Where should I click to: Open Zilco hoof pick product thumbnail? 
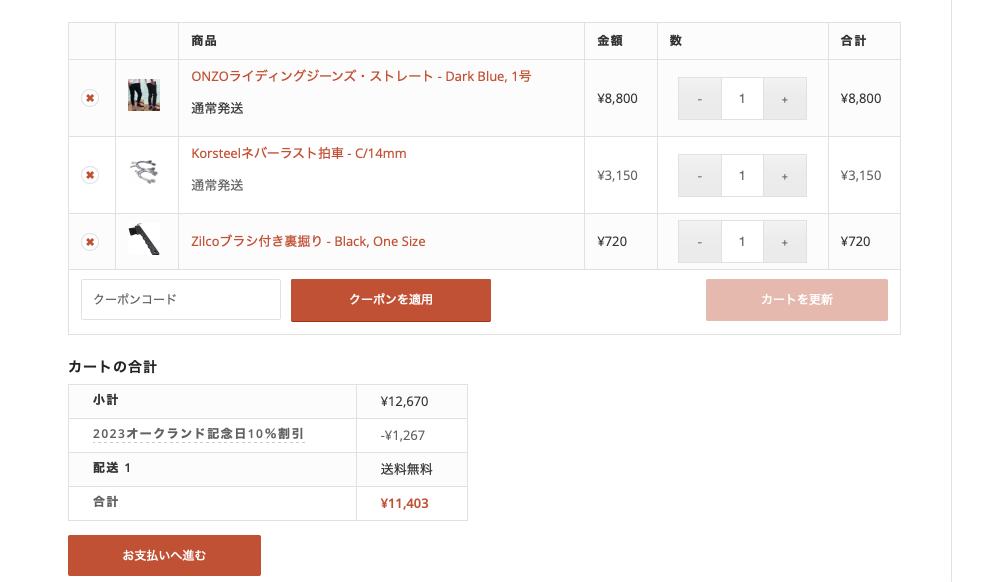click(144, 239)
